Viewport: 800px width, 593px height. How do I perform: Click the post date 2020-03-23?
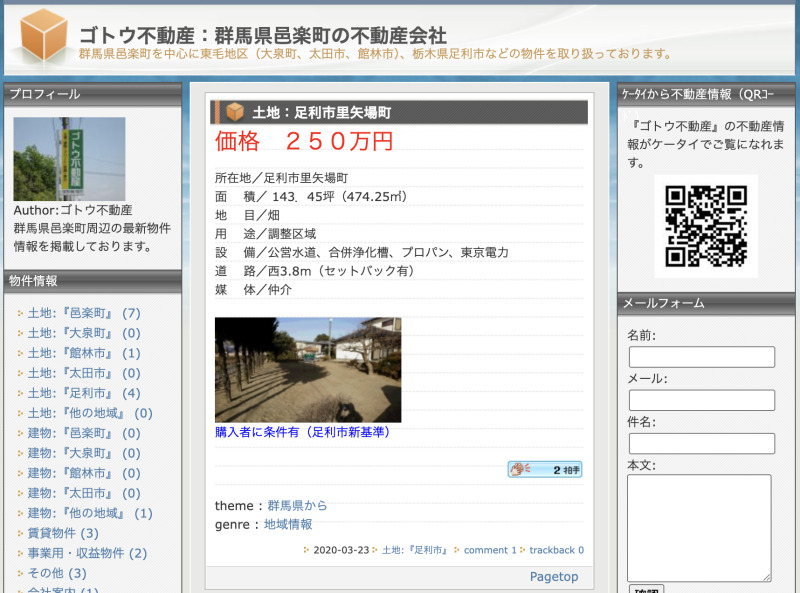[341, 550]
